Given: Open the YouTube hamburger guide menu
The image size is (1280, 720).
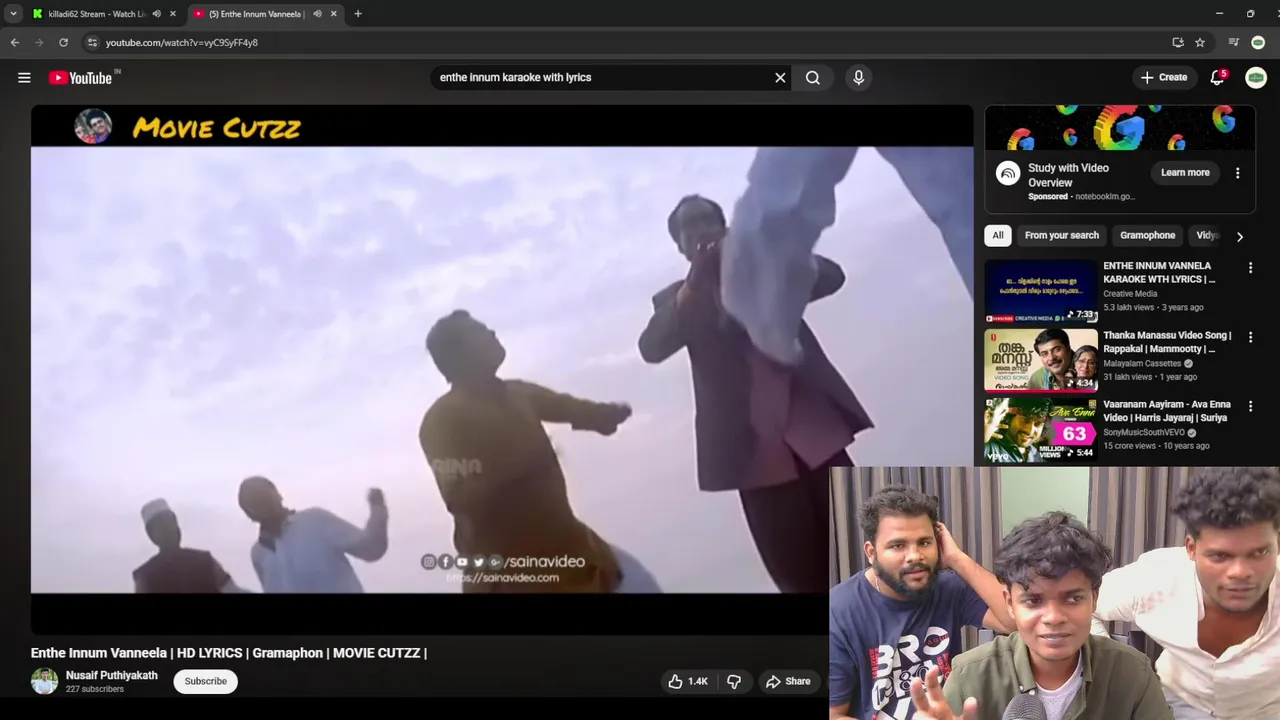Looking at the screenshot, I should (x=24, y=77).
